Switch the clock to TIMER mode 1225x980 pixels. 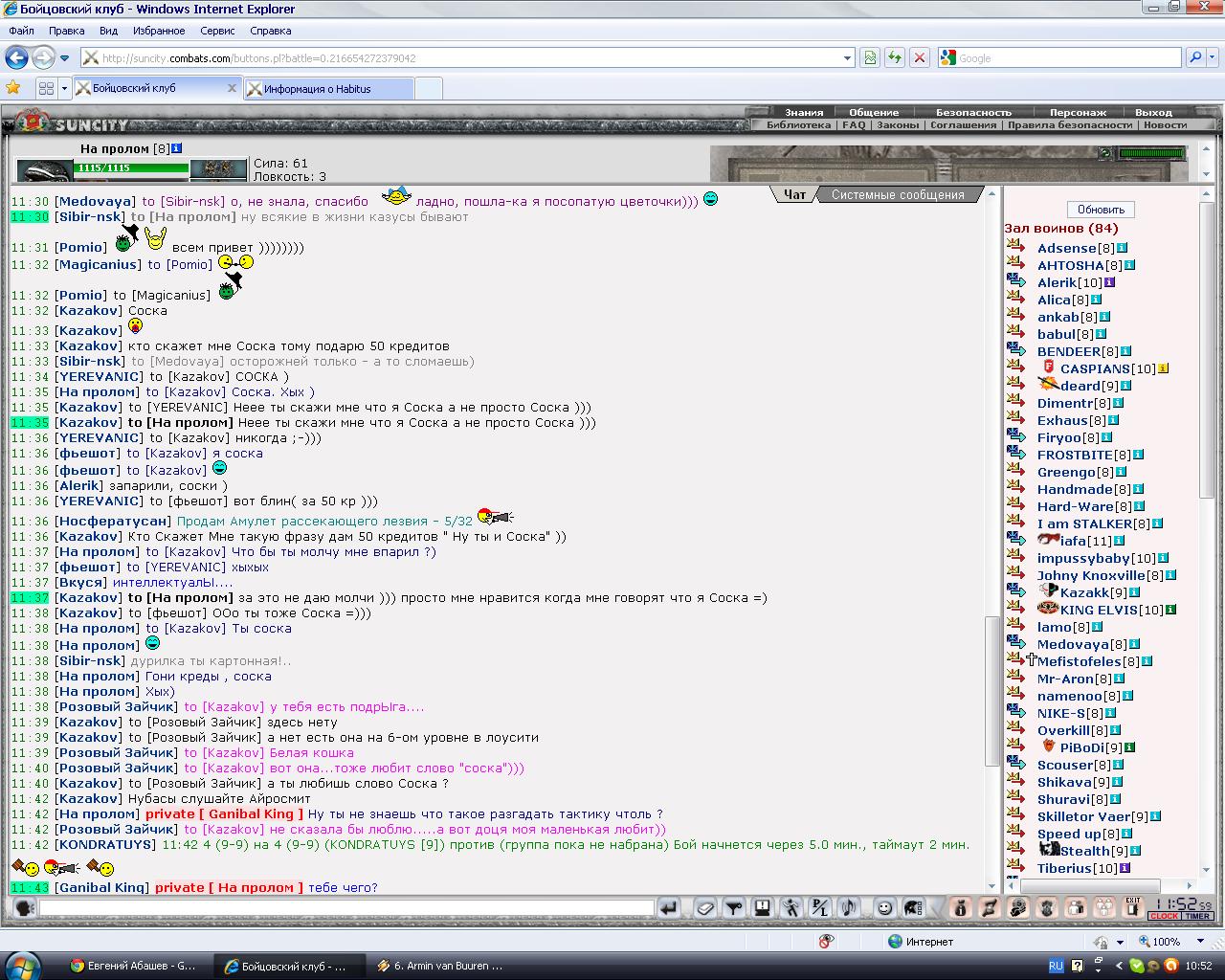pos(1197,917)
